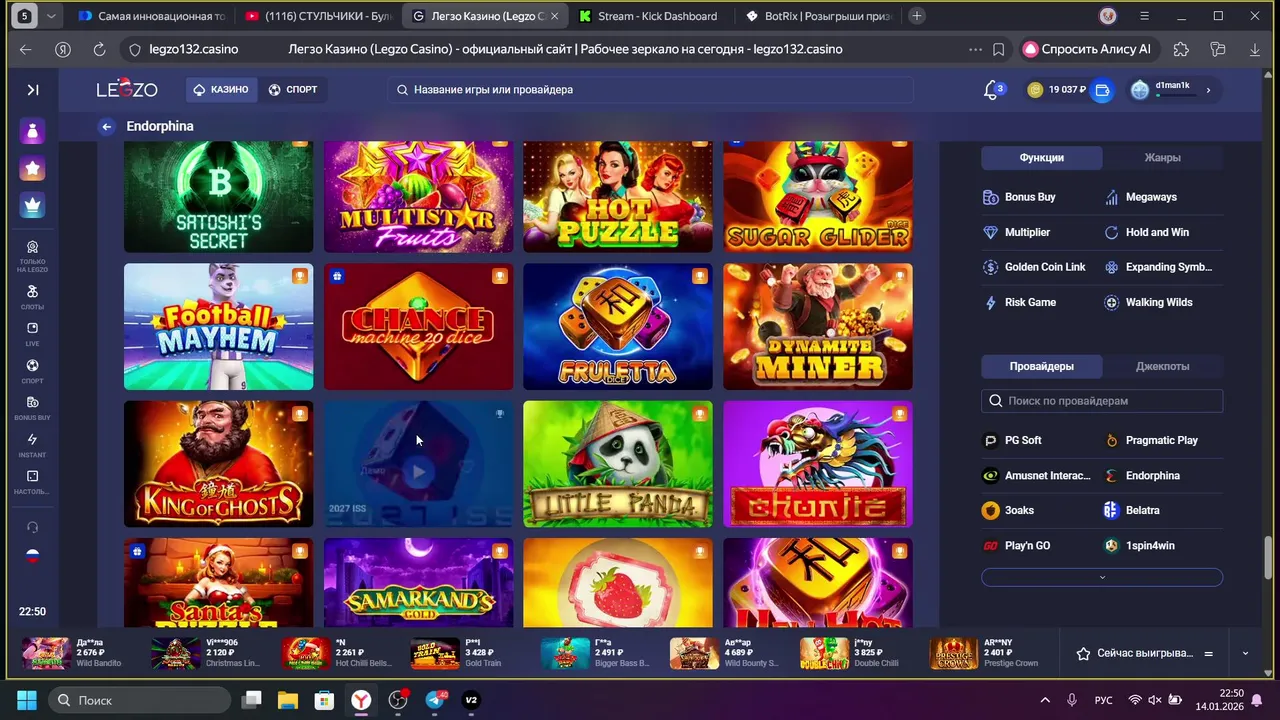1280x720 pixels.
Task: Click the Legzo logo
Action: point(127,90)
